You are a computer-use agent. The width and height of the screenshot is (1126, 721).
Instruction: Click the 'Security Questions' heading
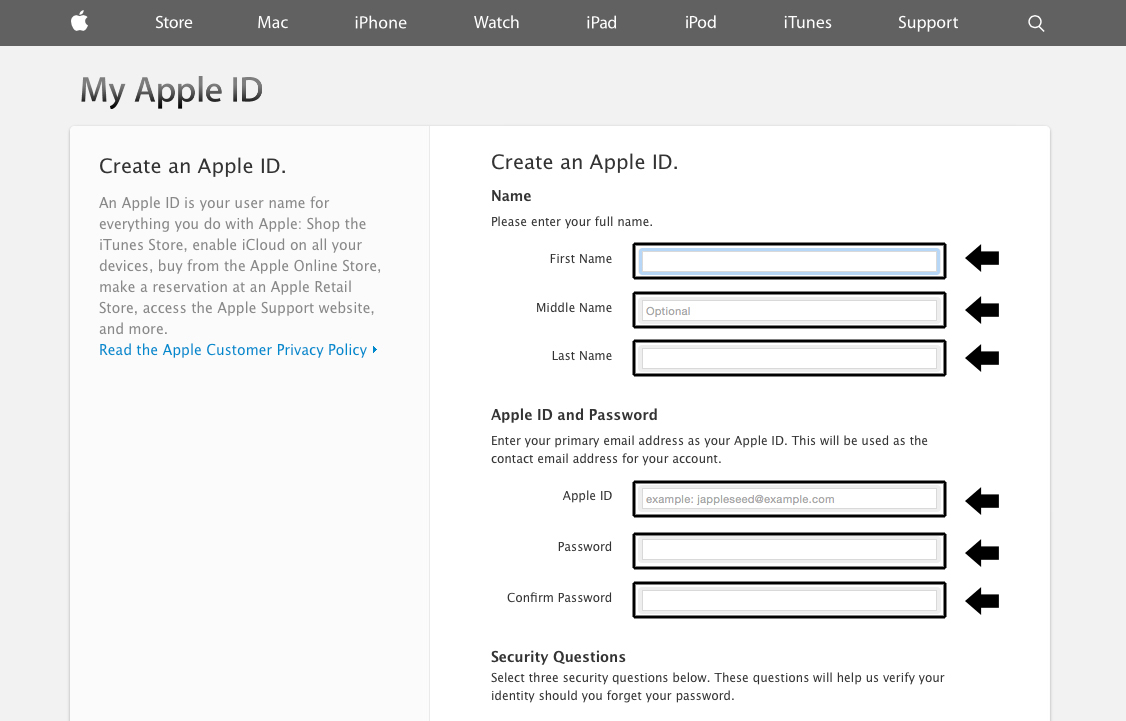pos(558,657)
